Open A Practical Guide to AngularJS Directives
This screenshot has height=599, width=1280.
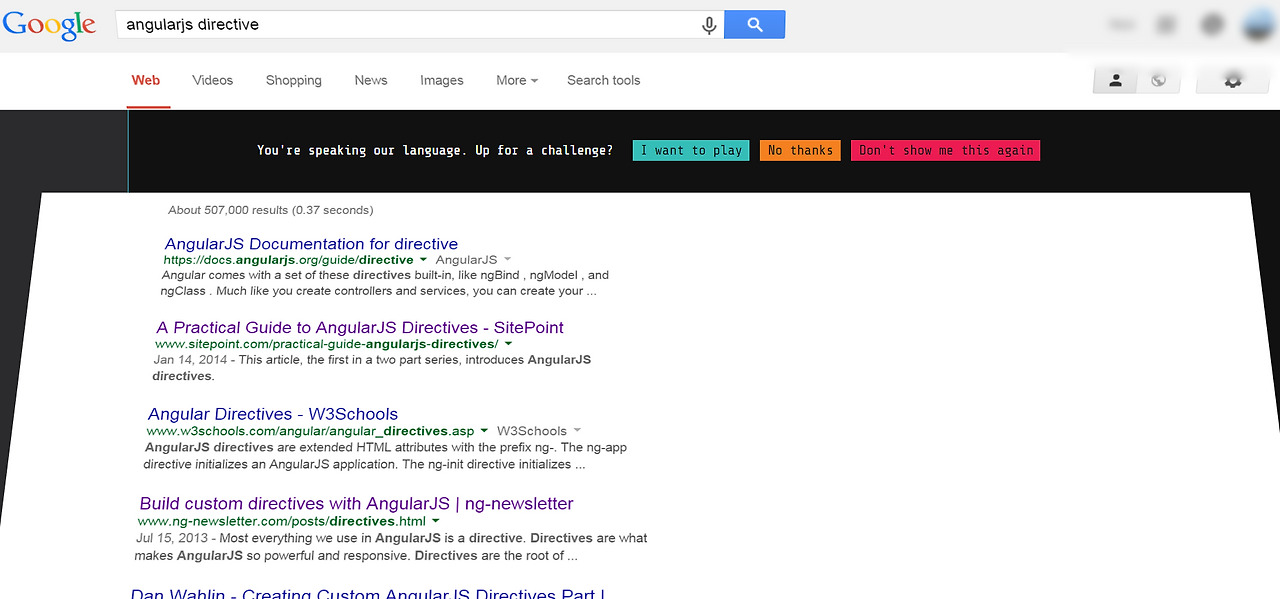[x=360, y=328]
